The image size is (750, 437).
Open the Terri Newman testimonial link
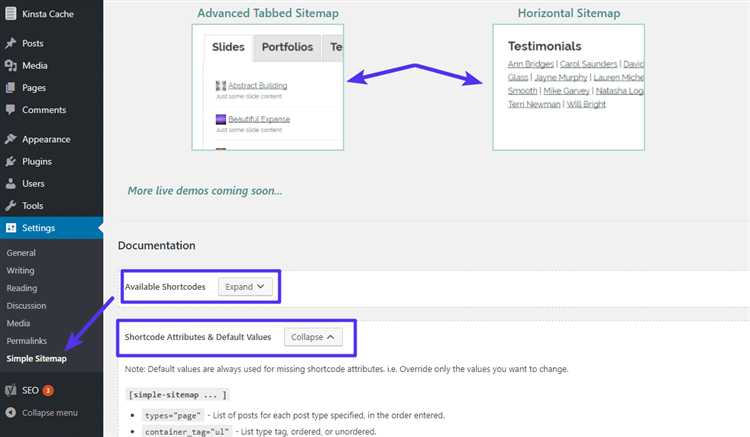(534, 104)
